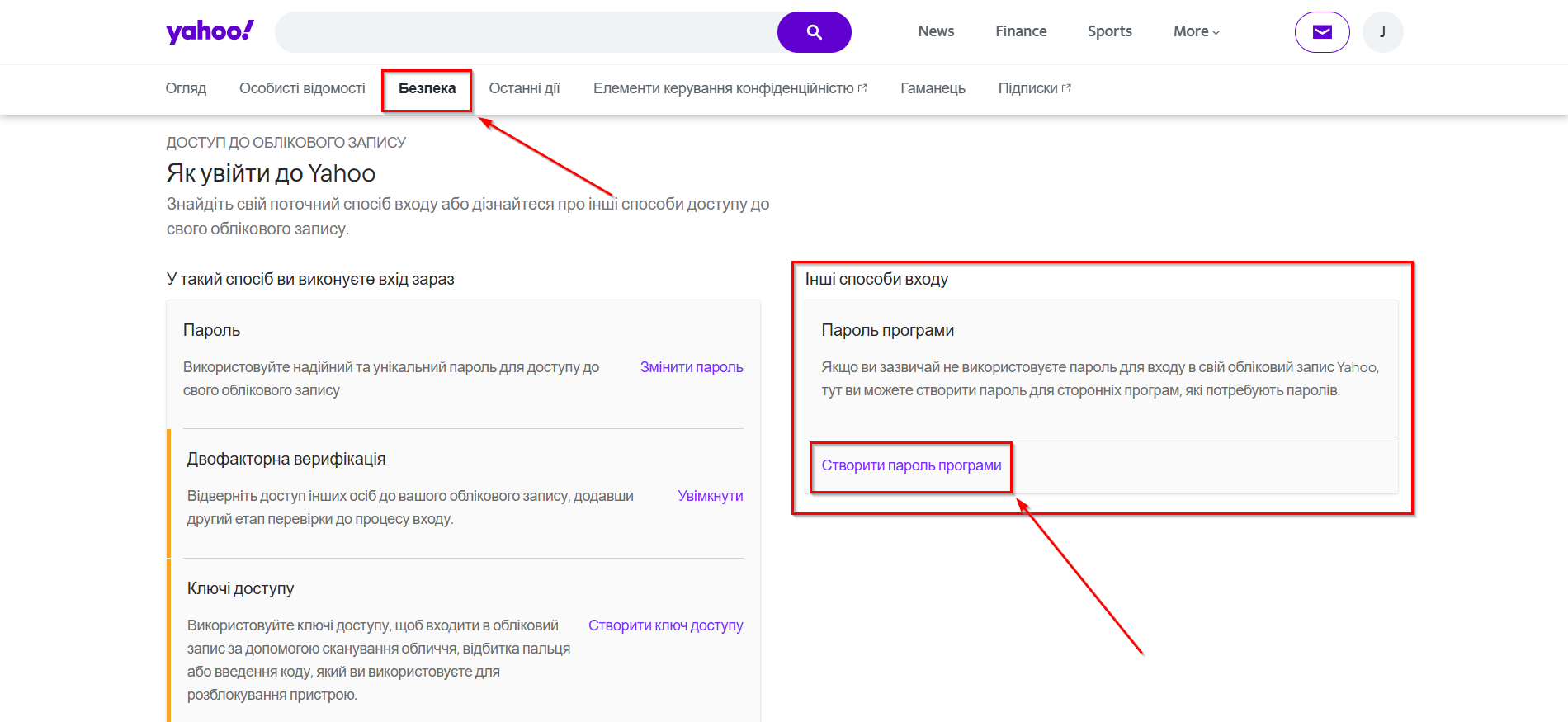Go to the Гаманець tab
This screenshot has height=722, width=1568.
pos(933,88)
